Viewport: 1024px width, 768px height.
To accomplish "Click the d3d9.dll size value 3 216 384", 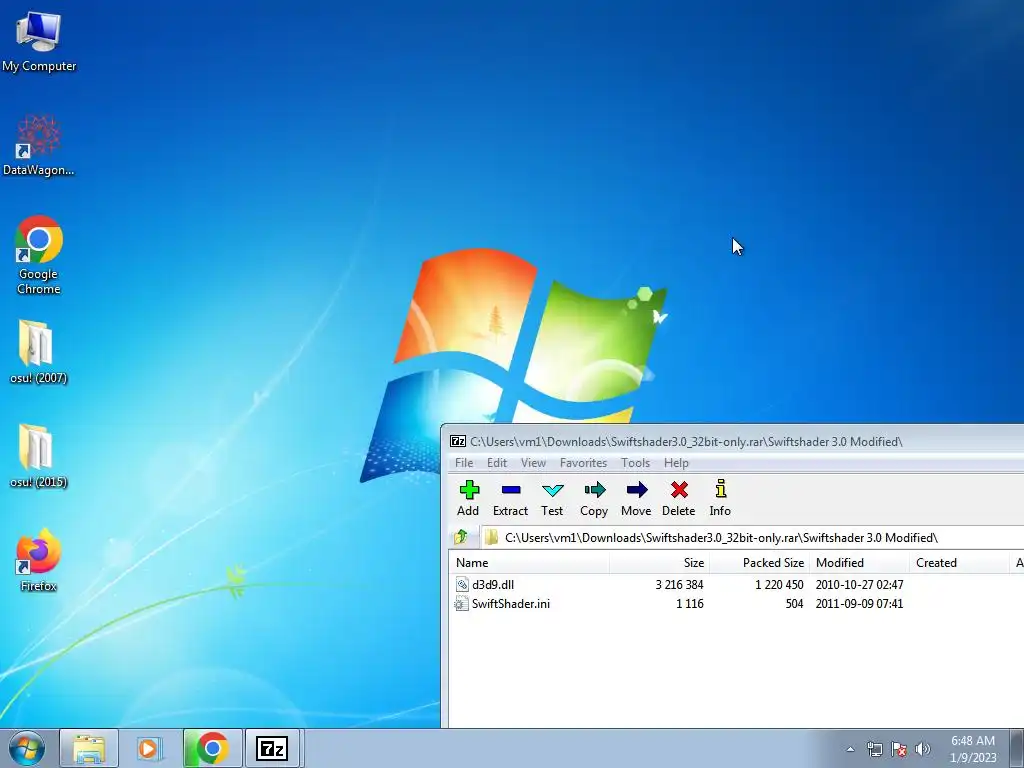I will (679, 584).
